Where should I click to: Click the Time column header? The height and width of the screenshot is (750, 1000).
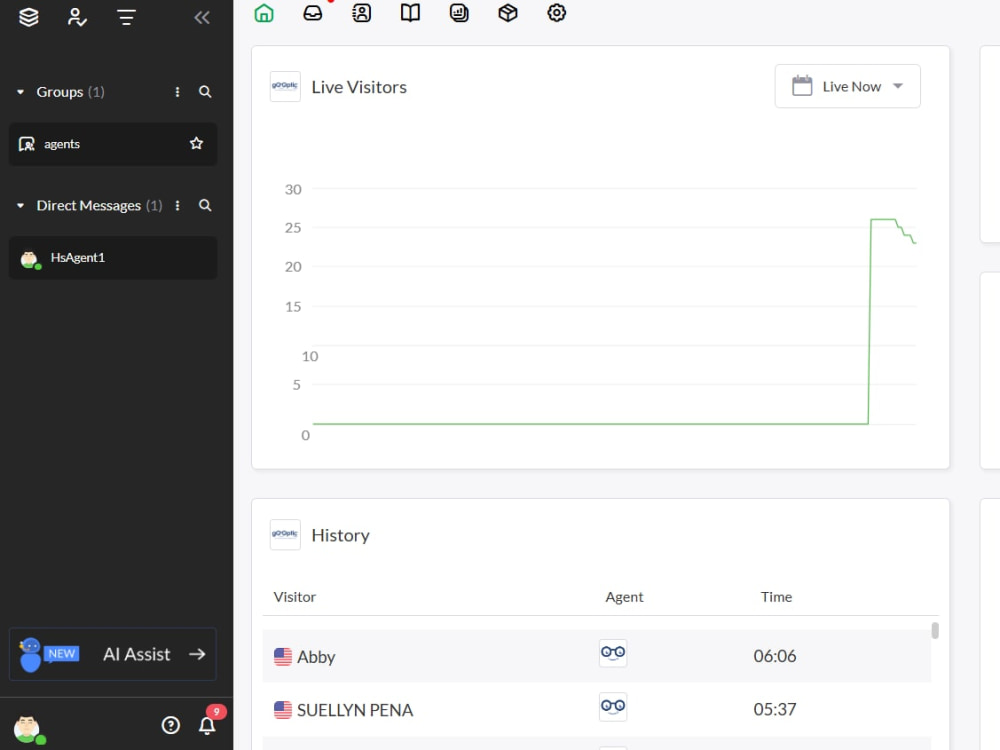[776, 597]
